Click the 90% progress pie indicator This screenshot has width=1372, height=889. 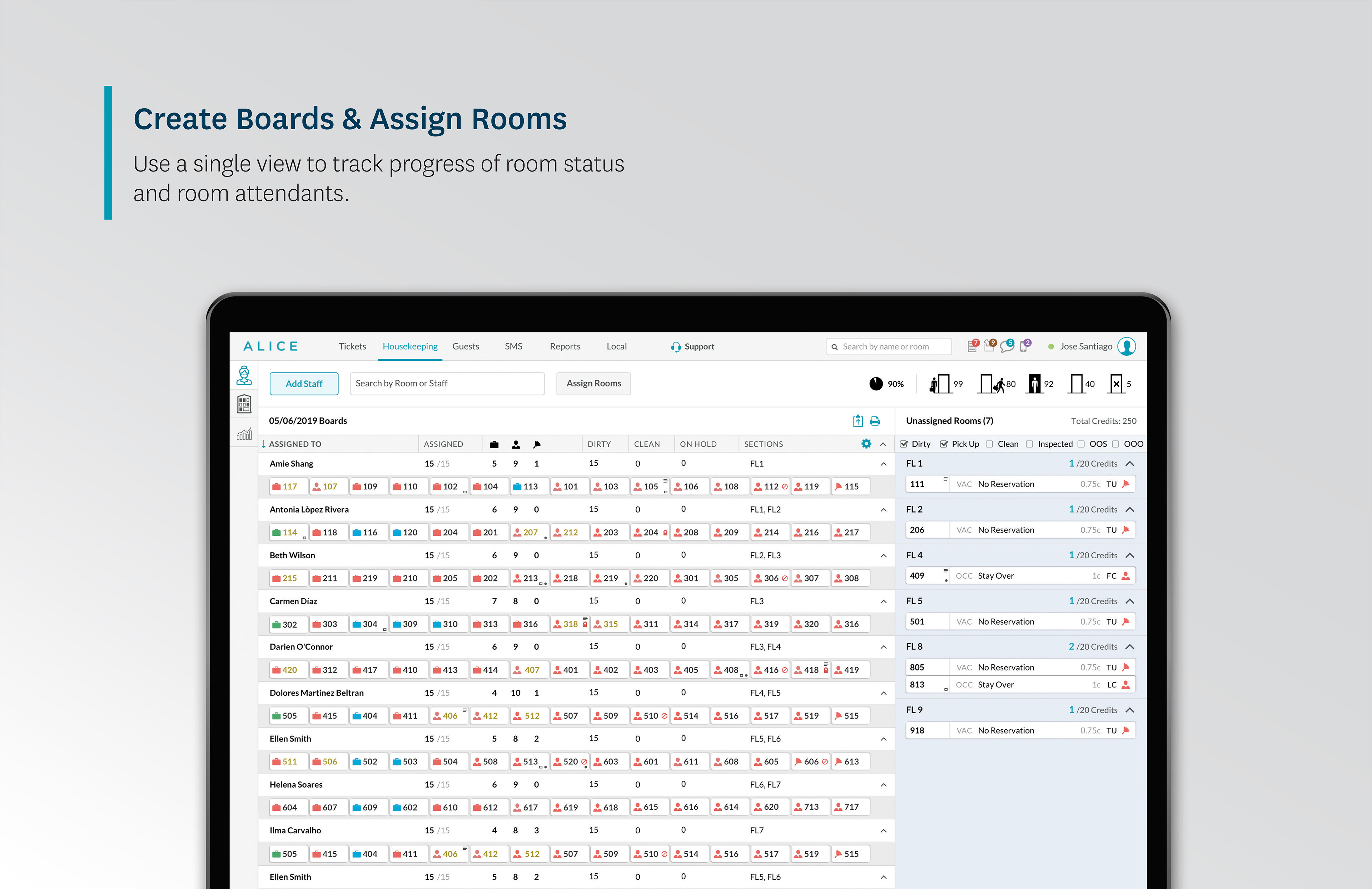click(x=876, y=384)
